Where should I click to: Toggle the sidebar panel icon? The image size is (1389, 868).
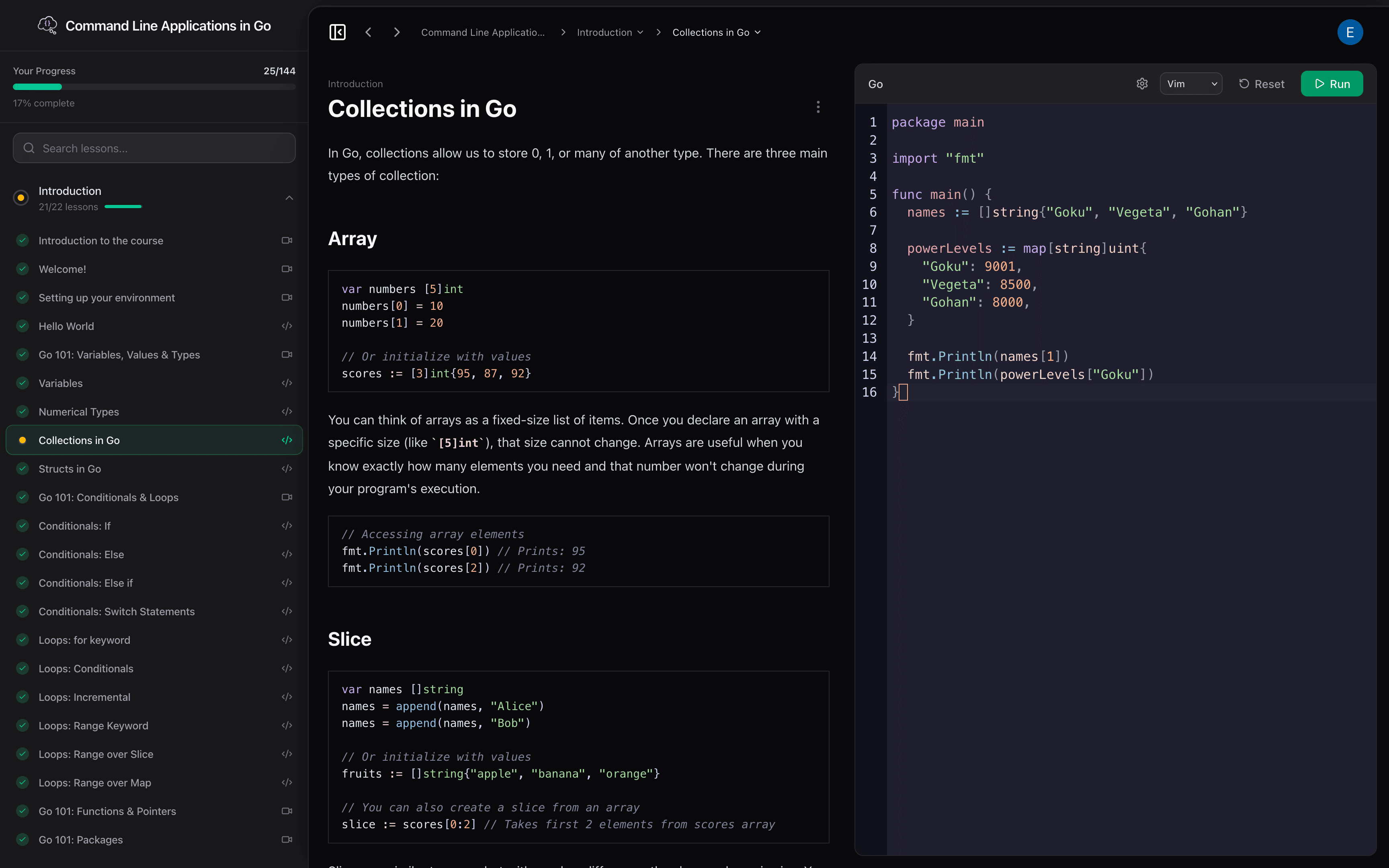pos(338,32)
